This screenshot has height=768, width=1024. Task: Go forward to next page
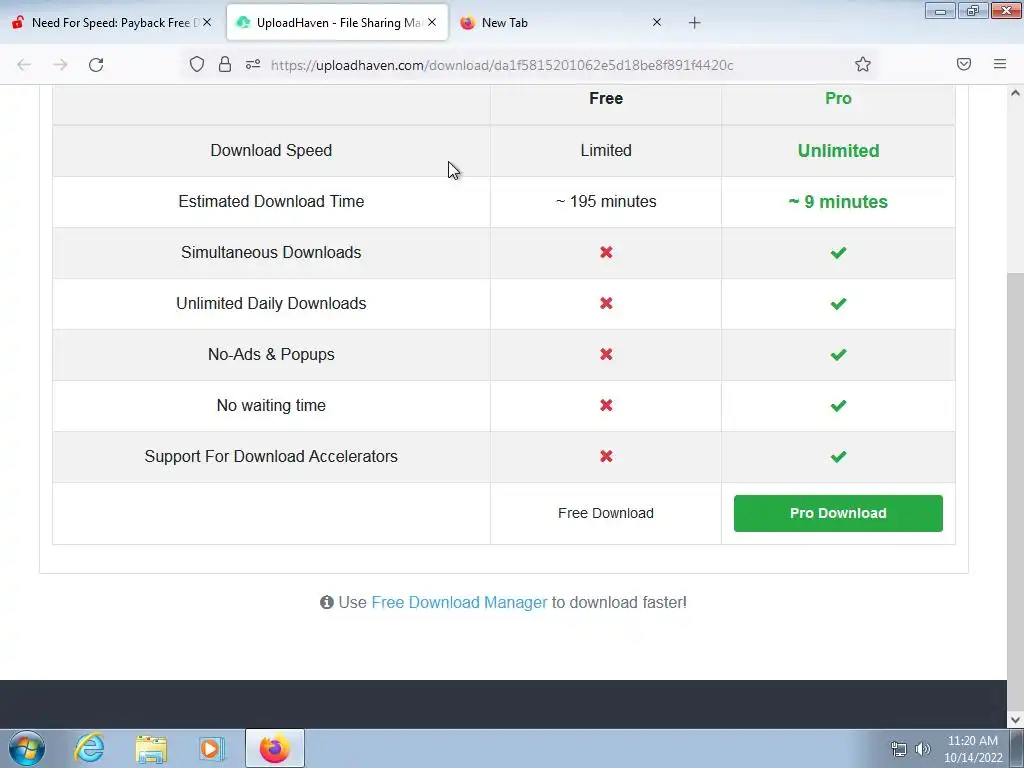pos(60,65)
